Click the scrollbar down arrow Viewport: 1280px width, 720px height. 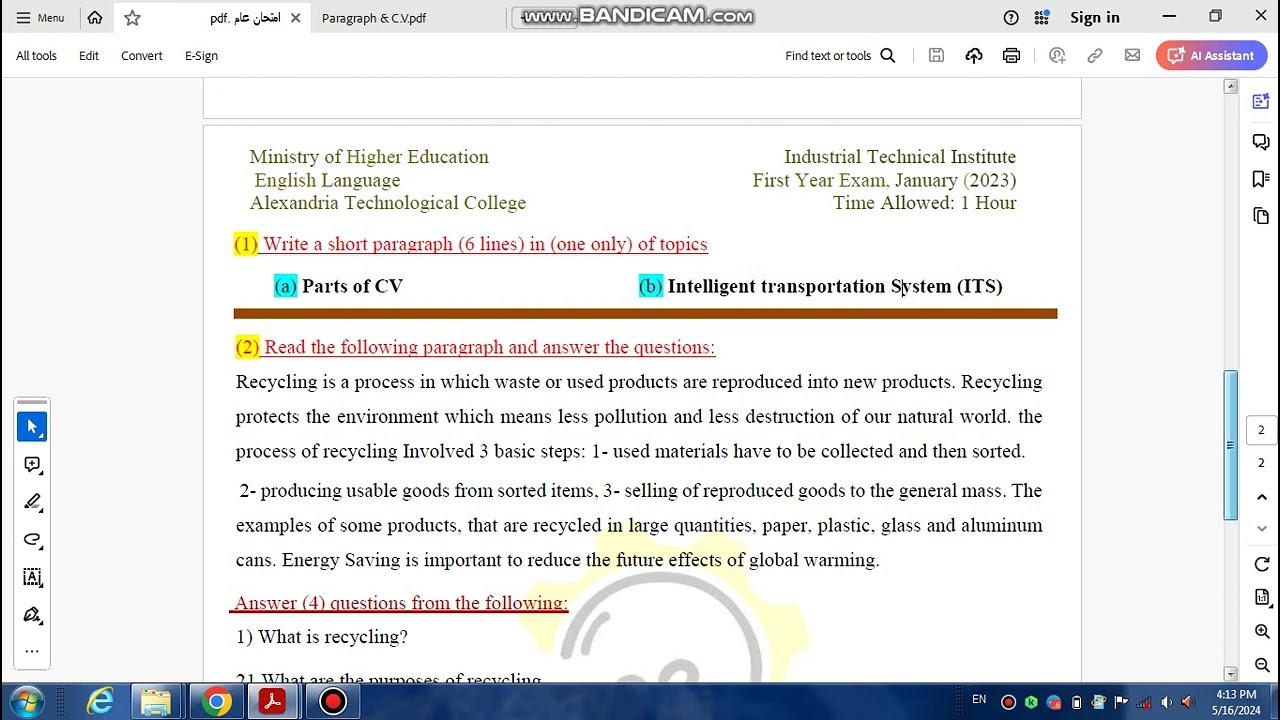1231,673
